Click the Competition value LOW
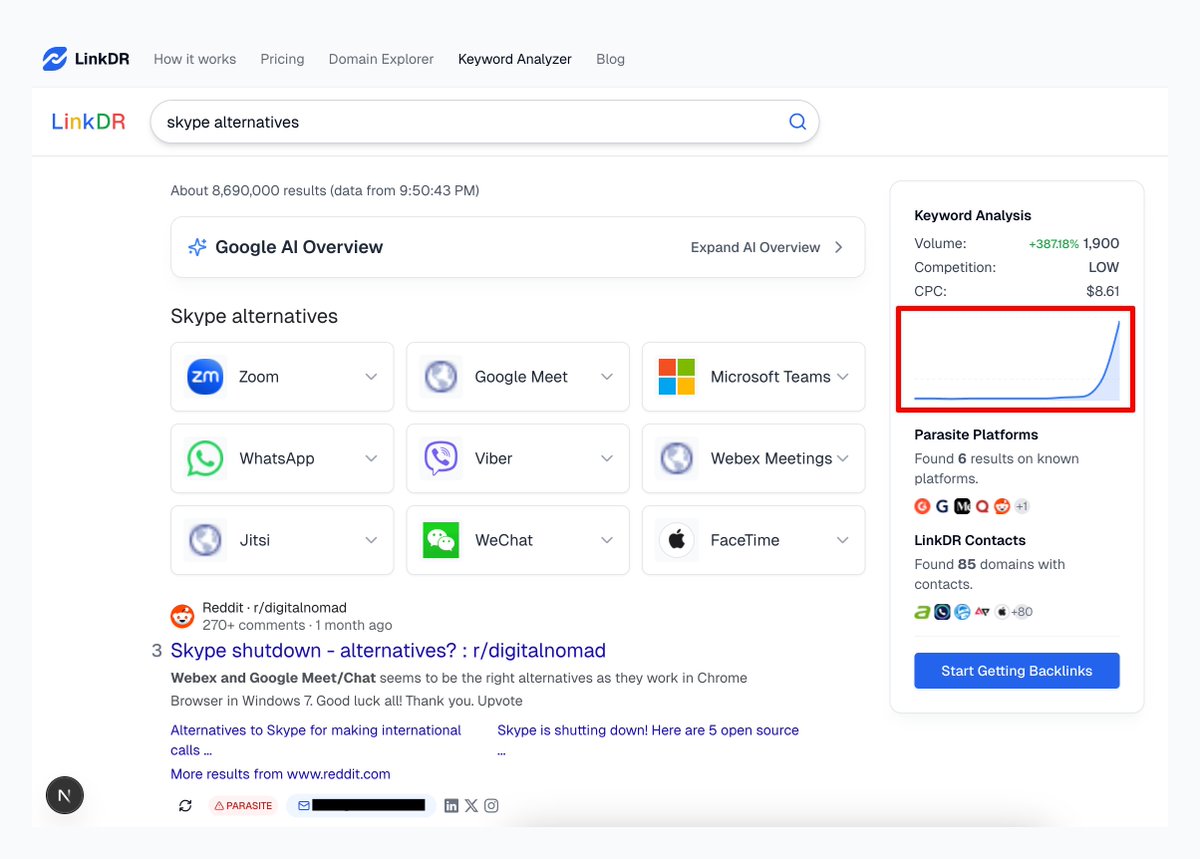The height and width of the screenshot is (859, 1200). tap(1104, 267)
